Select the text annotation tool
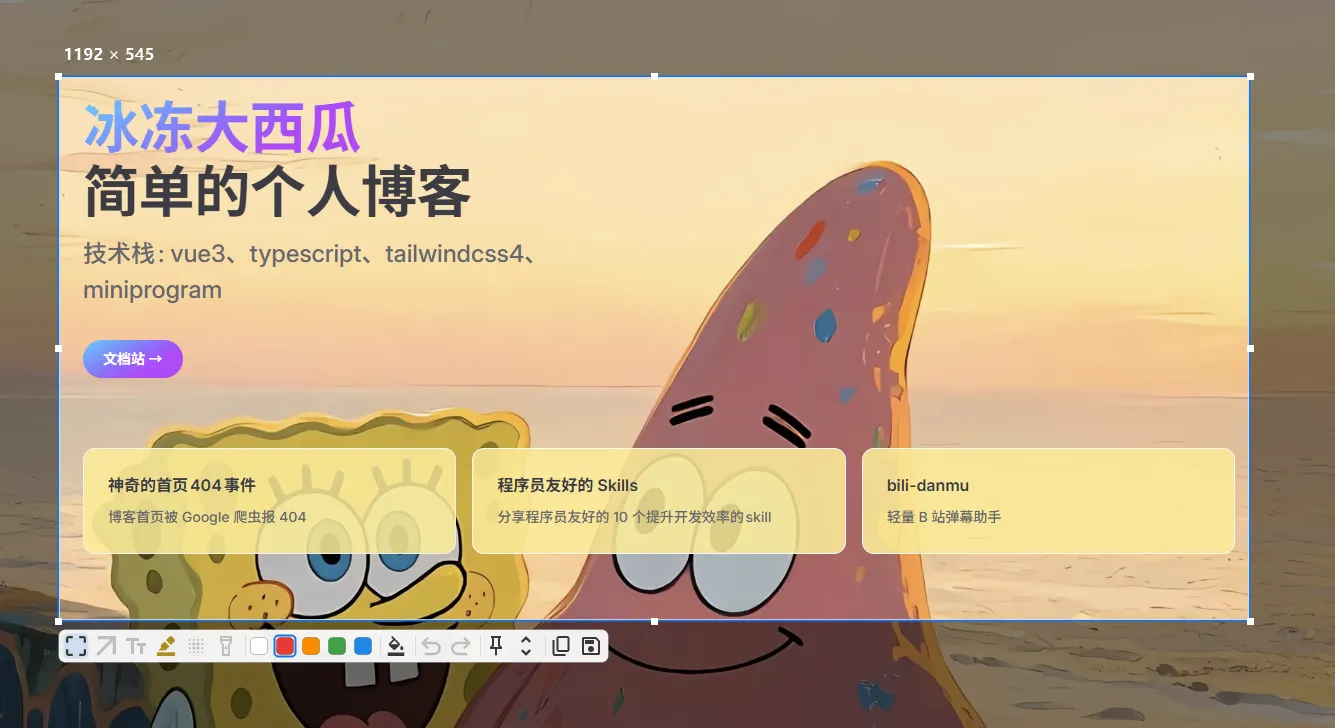Screen dimensions: 1335x728 136,646
